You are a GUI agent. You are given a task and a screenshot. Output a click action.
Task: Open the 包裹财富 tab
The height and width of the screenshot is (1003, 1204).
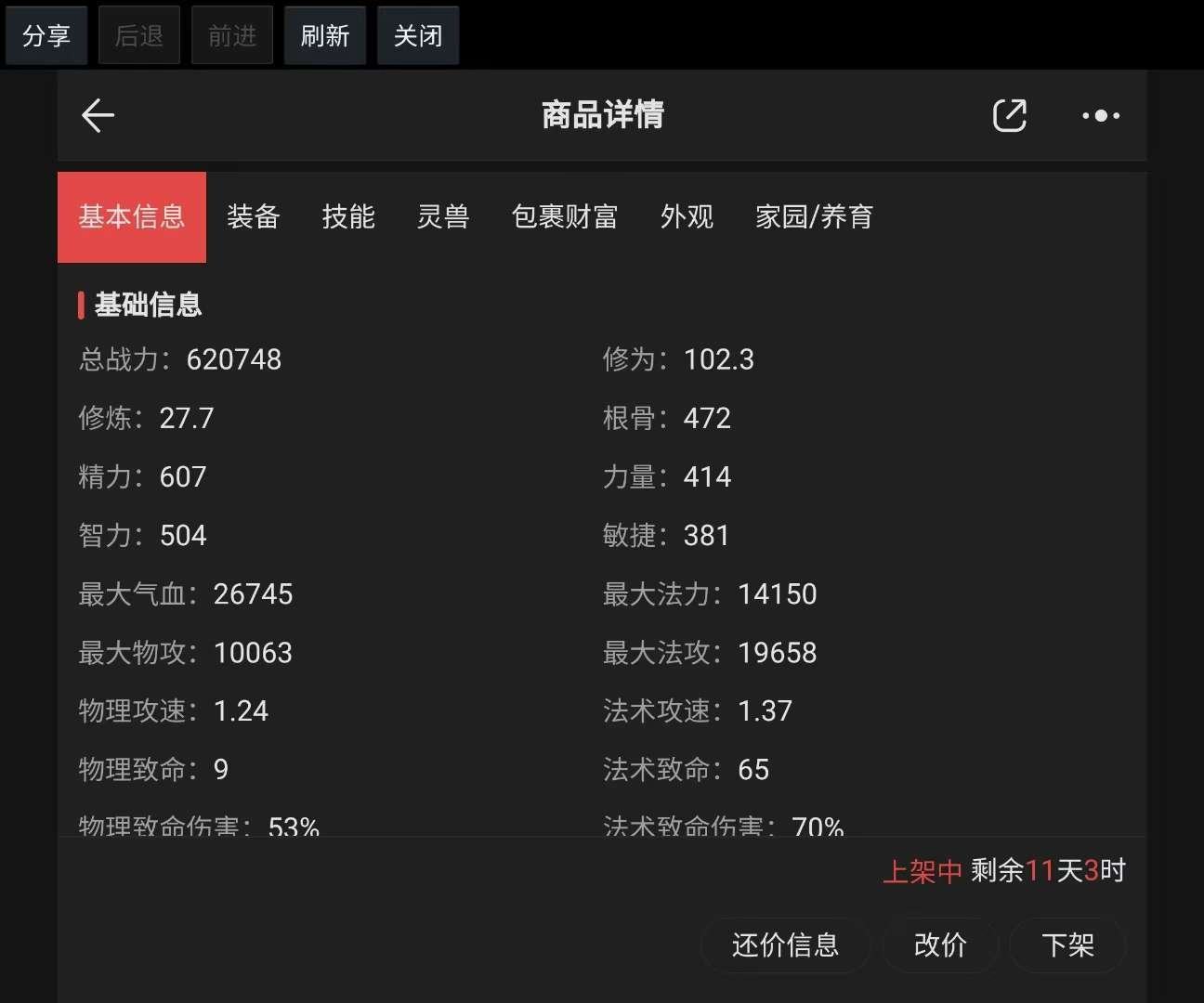565,216
